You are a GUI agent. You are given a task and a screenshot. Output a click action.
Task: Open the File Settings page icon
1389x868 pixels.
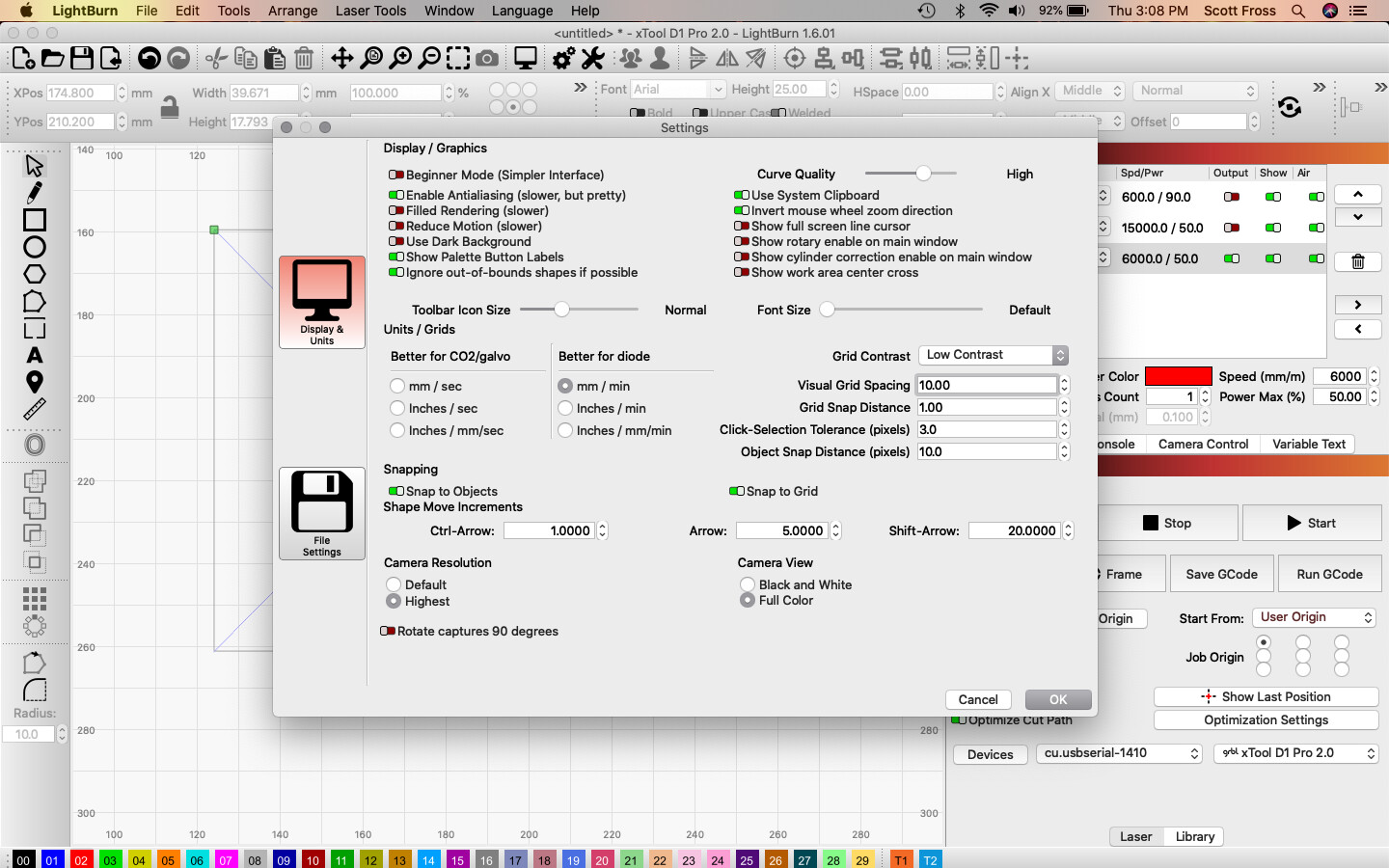point(322,513)
